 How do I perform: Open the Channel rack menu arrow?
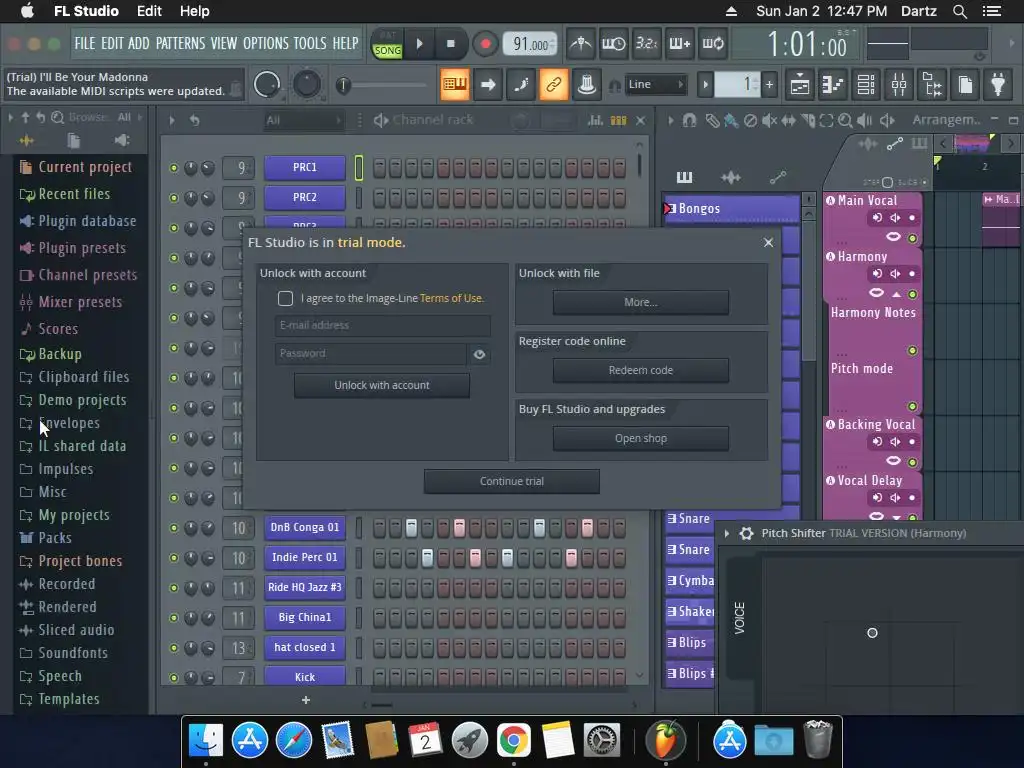[x=172, y=120]
